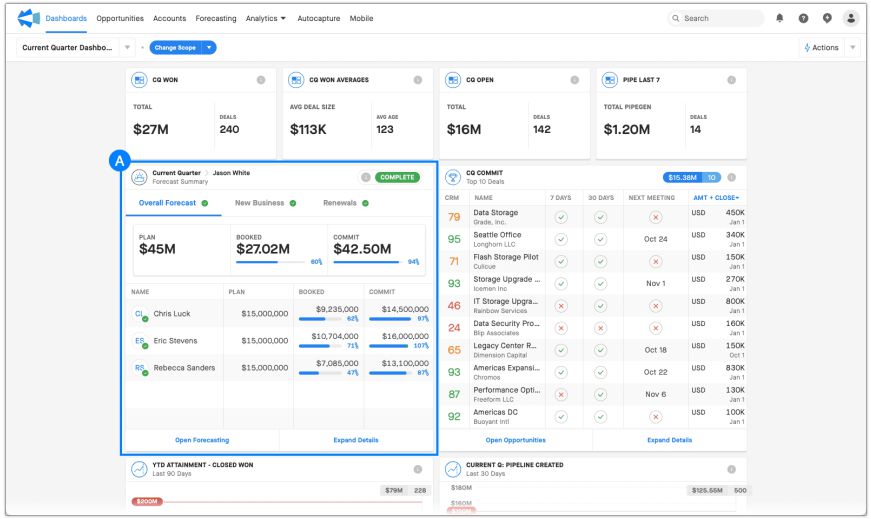871x519 pixels.
Task: Click Chris Luck booked 62% progress bar
Action: click(321, 319)
